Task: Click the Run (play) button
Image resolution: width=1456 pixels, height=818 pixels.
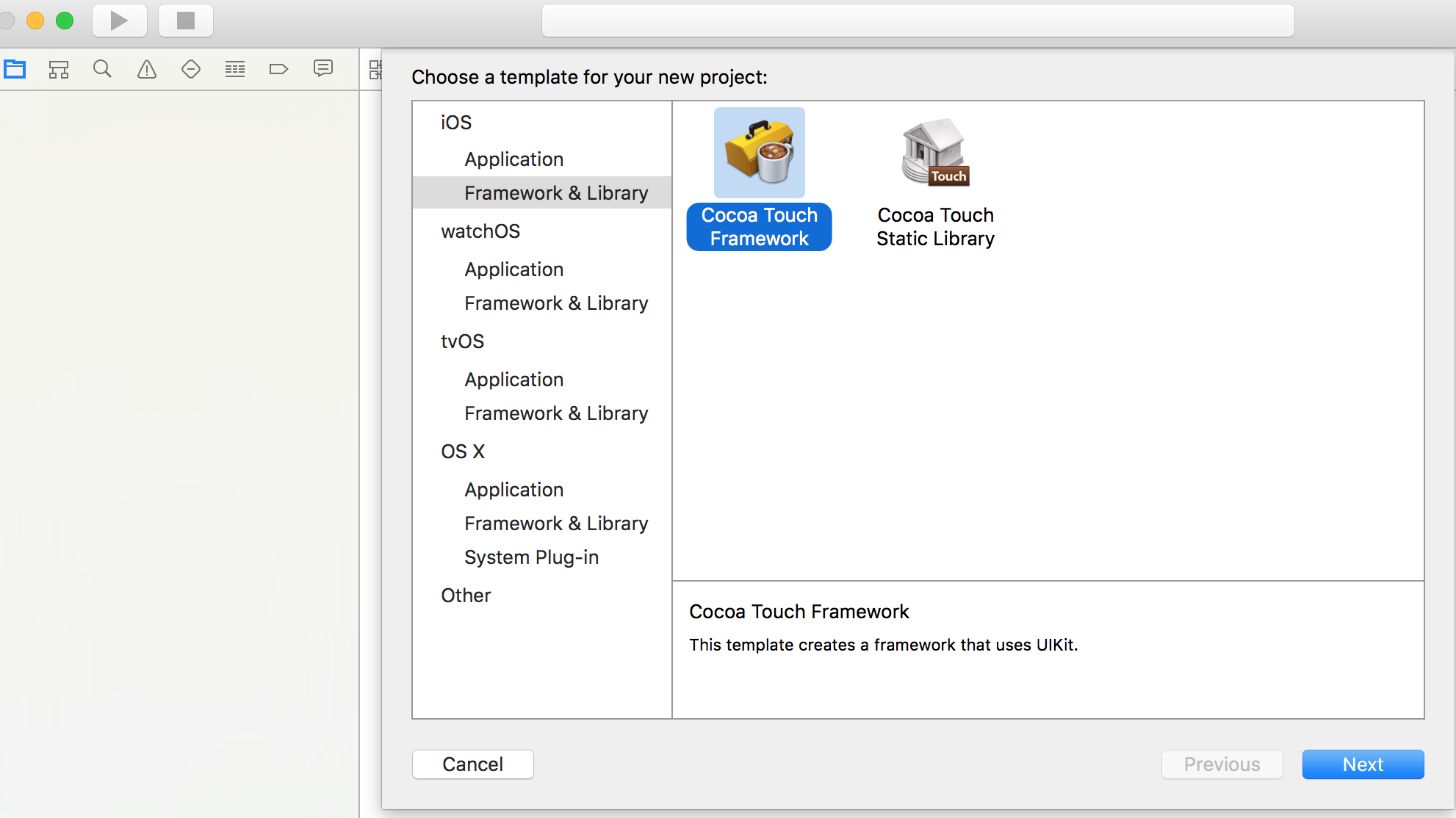Action: pyautogui.click(x=119, y=21)
